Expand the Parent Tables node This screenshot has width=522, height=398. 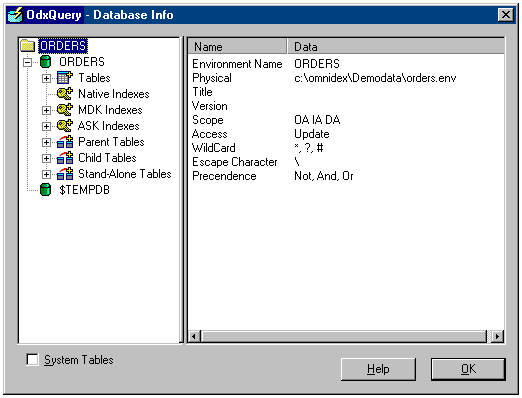(x=46, y=142)
